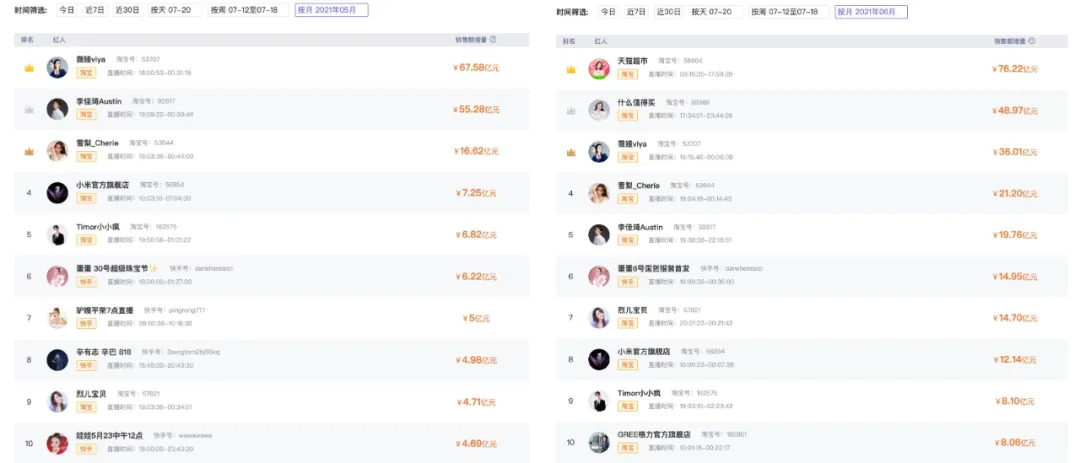Open the 按周 week picker in May 2021 panel
The width and height of the screenshot is (1080, 463).
248,10
